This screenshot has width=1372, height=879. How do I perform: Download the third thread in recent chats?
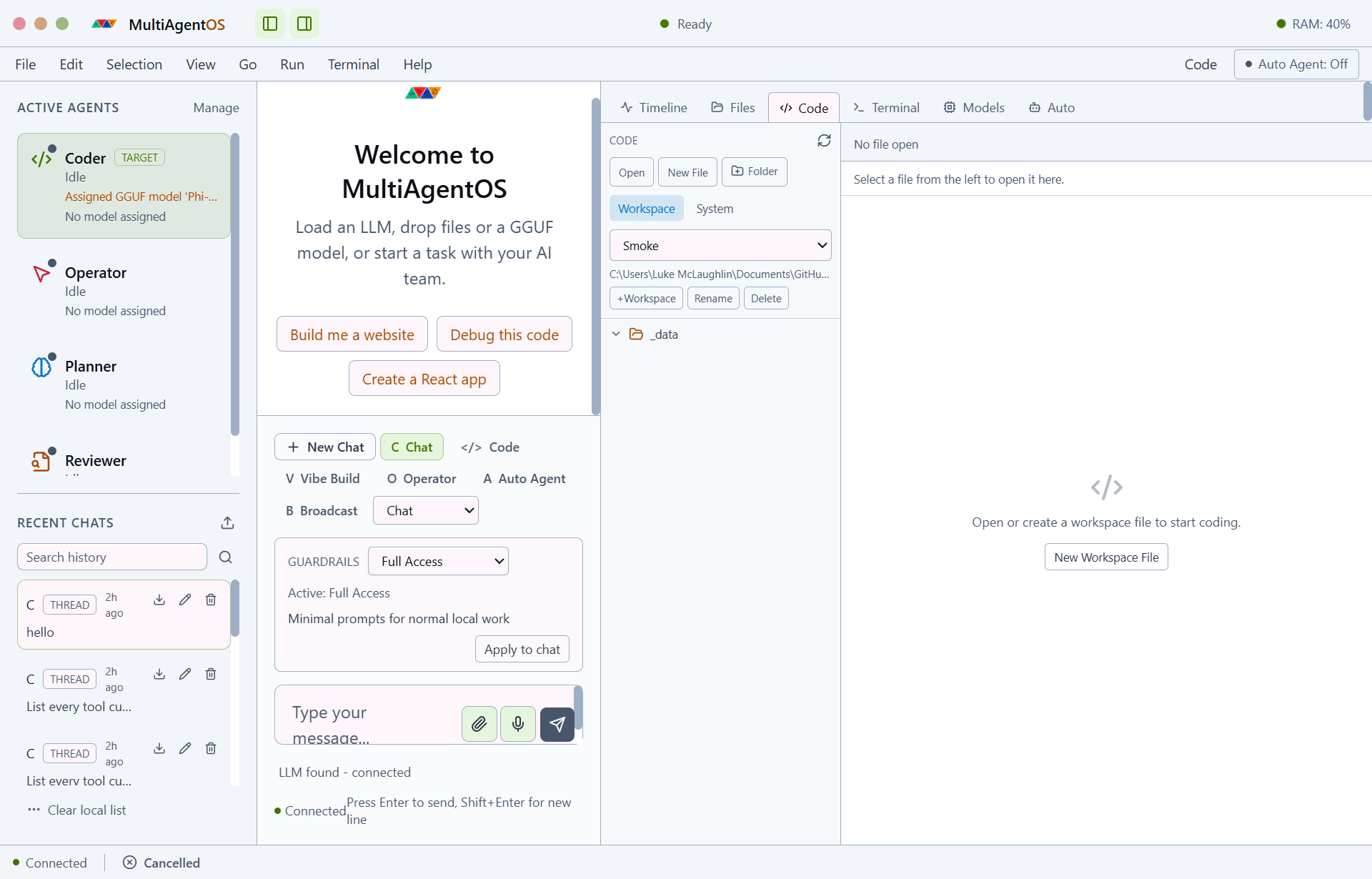pos(159,748)
